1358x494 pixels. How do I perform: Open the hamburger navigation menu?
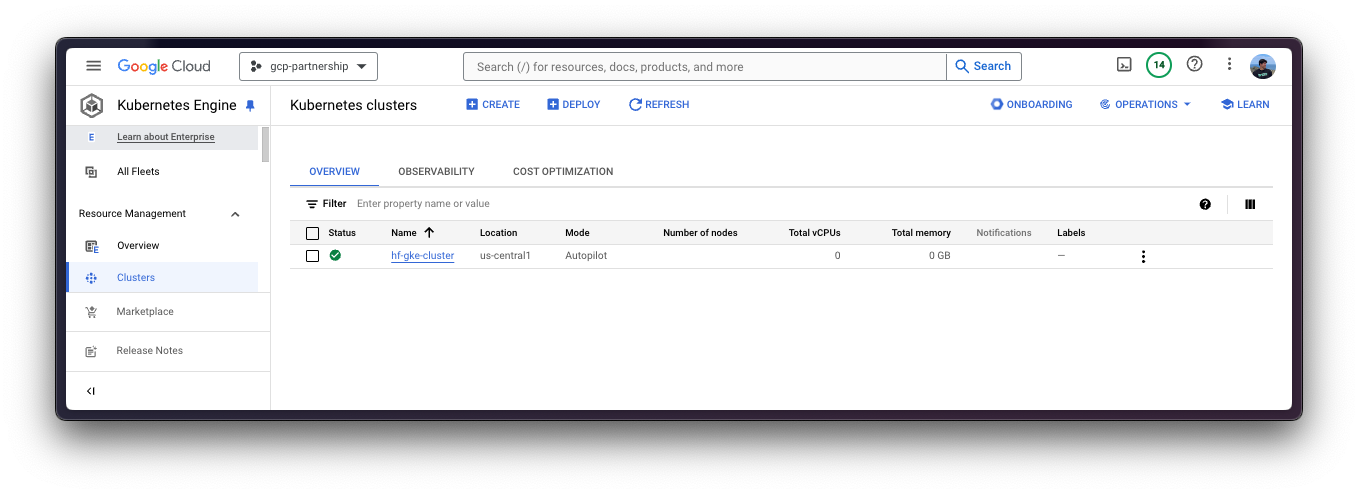pyautogui.click(x=93, y=66)
